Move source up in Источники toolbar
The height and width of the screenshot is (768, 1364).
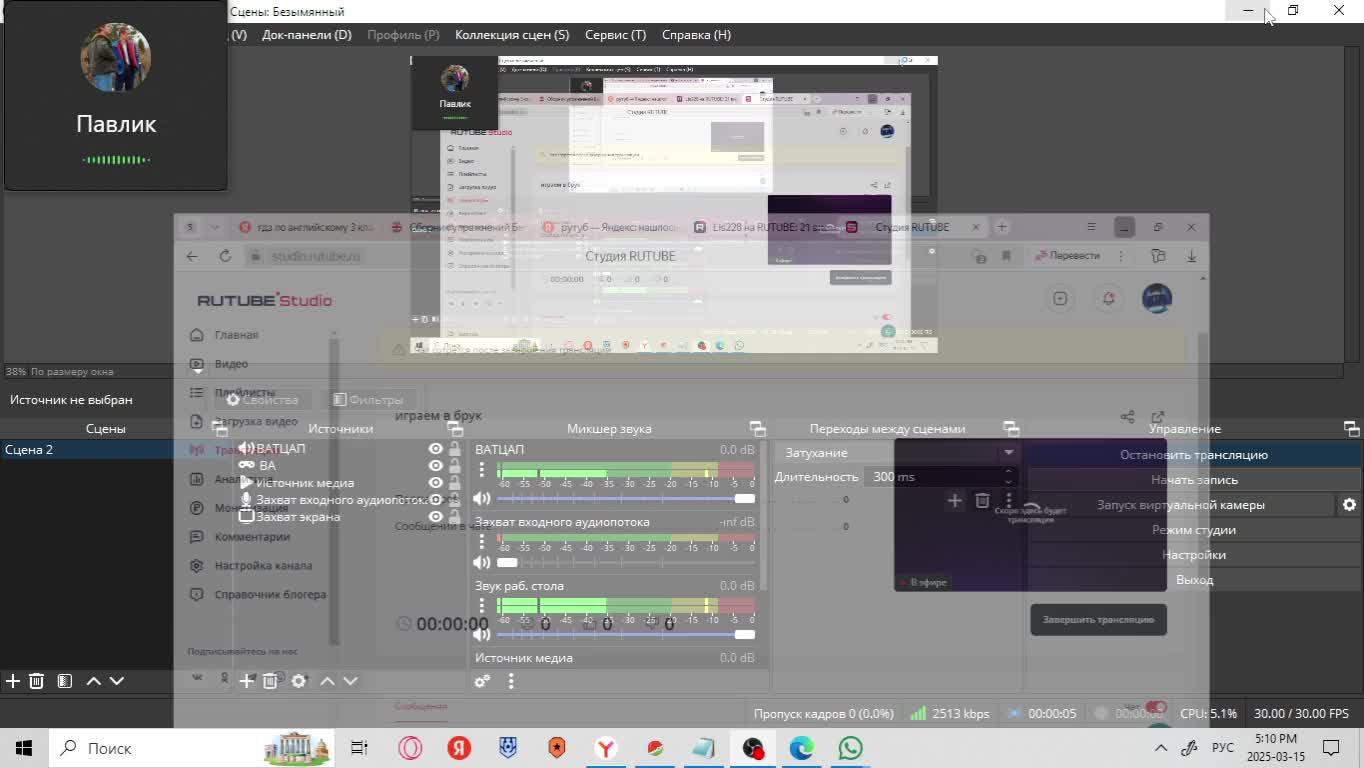(x=327, y=681)
